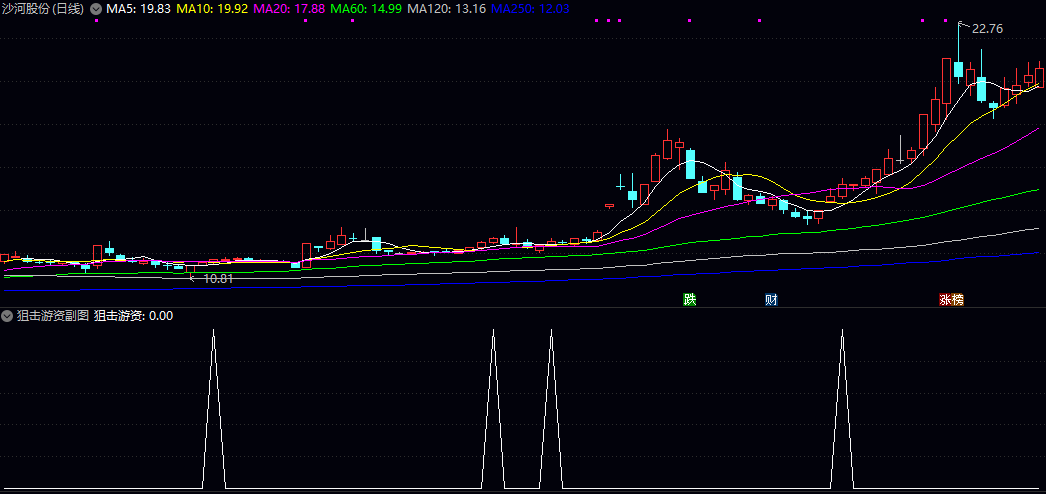Select the MA20: 17.88 indicator label
Image resolution: width=1046 pixels, height=494 pixels.
290,9
